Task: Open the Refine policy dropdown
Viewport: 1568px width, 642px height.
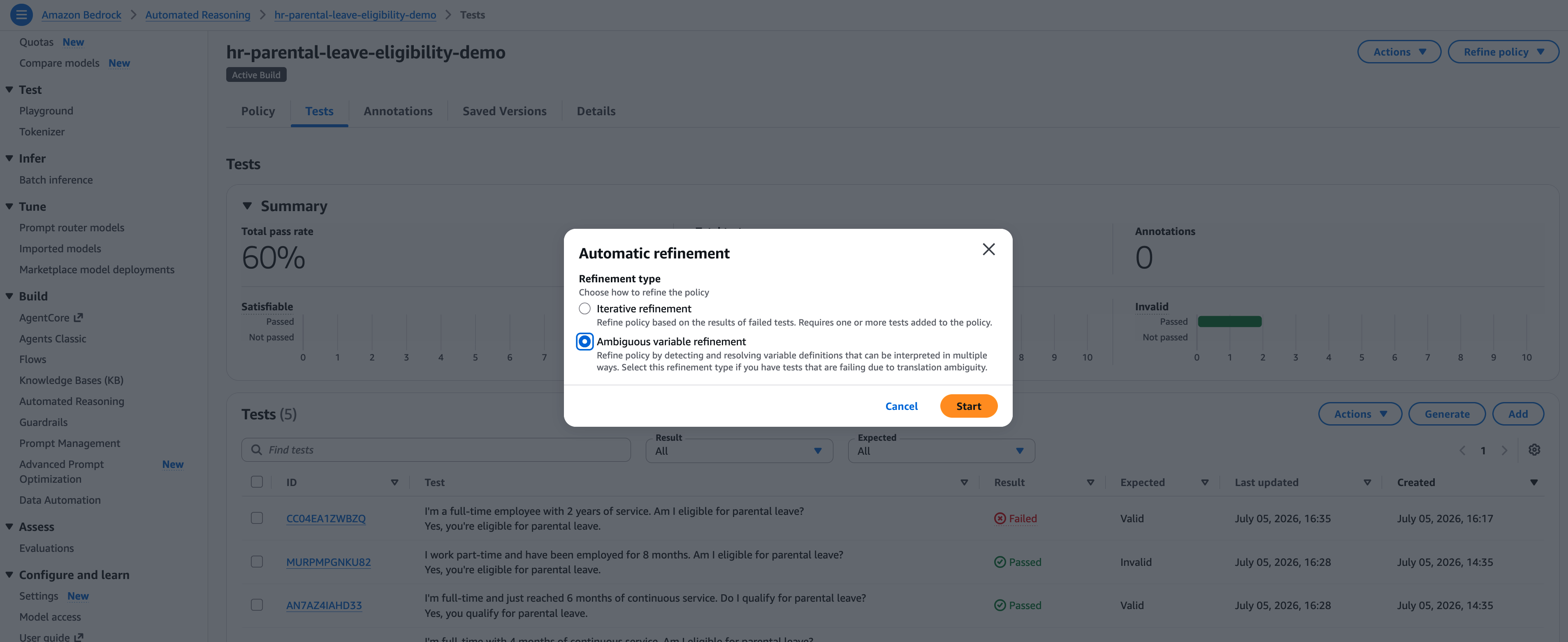Action: [1503, 52]
